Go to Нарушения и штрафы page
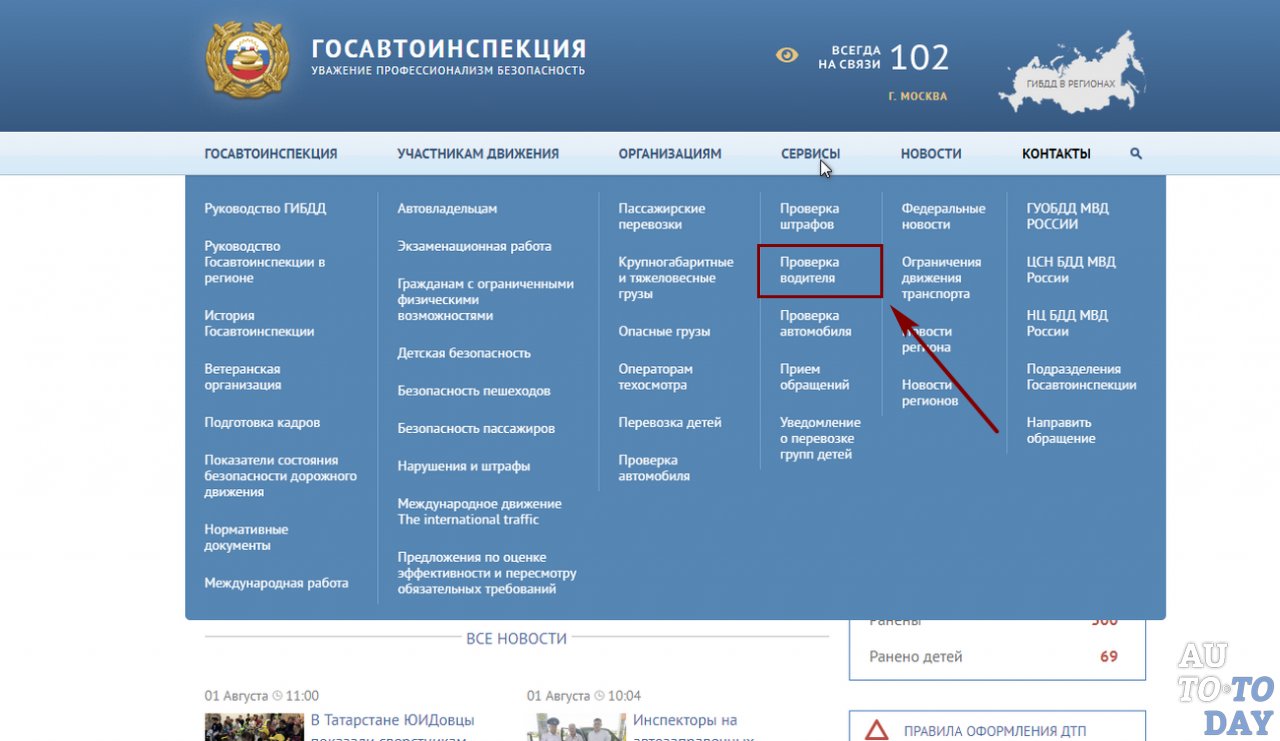 pos(464,466)
